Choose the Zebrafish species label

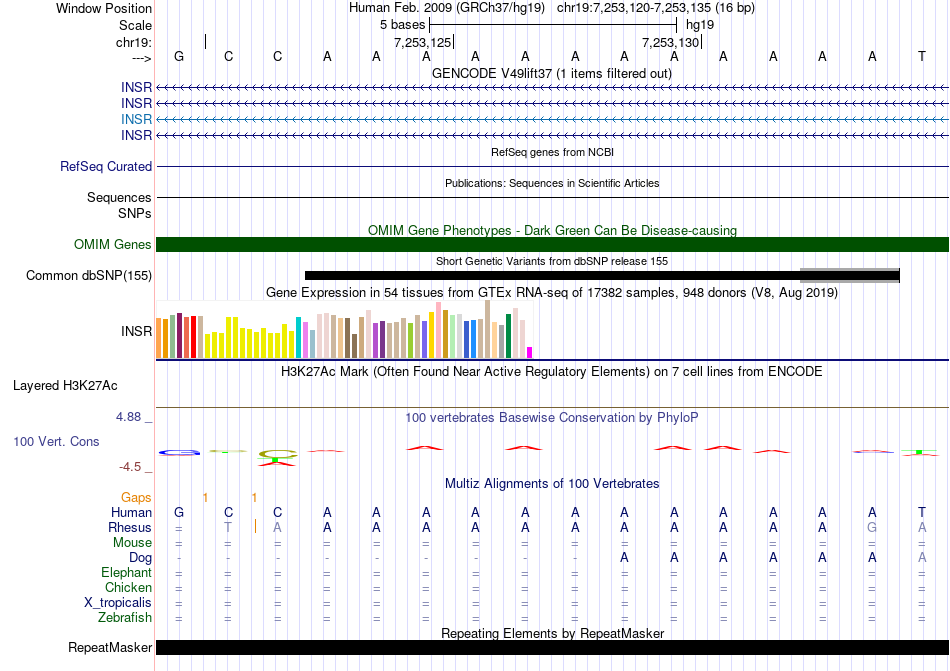125,618
